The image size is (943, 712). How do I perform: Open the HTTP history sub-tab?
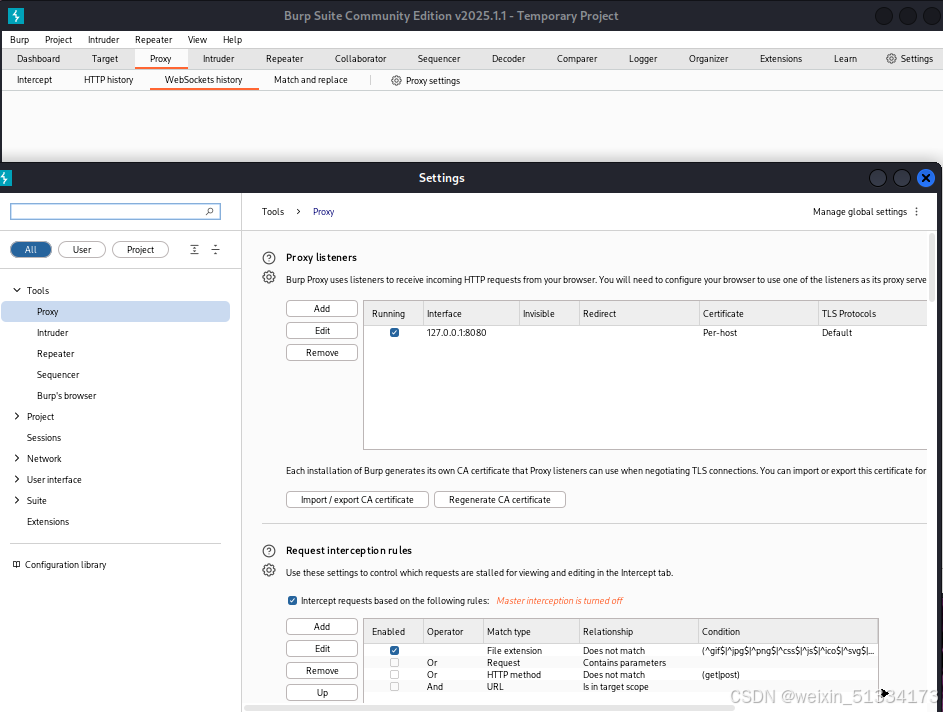[108, 80]
